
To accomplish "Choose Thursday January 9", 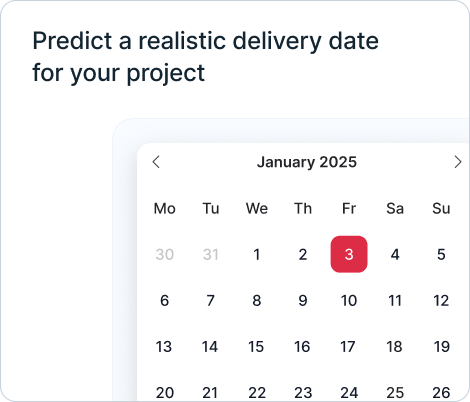I will pos(303,301).
